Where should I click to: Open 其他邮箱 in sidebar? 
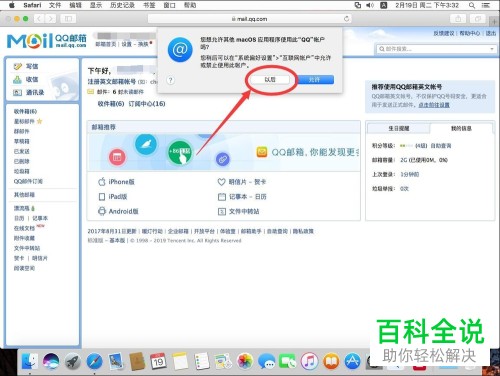(24, 194)
